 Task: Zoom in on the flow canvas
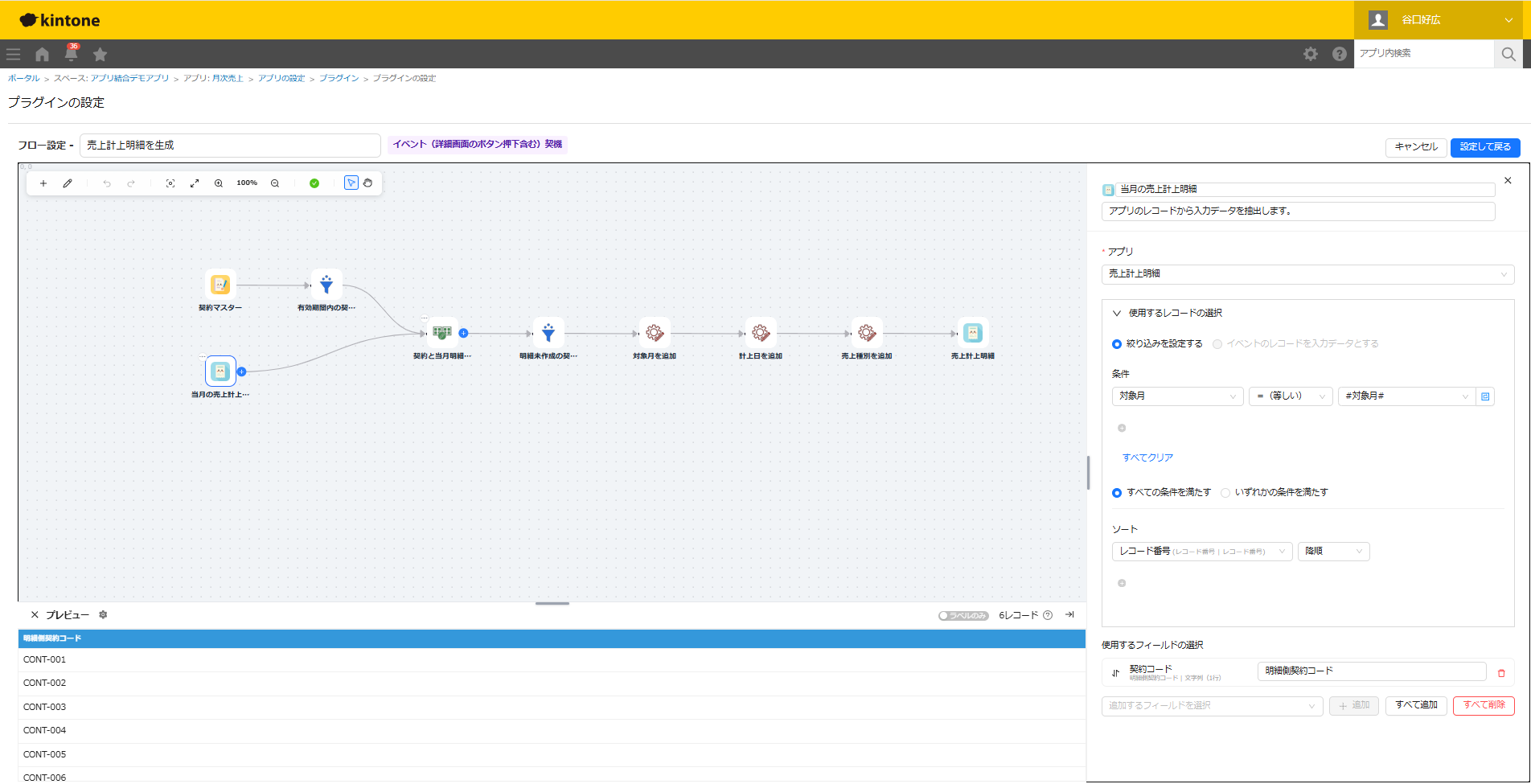pos(219,183)
